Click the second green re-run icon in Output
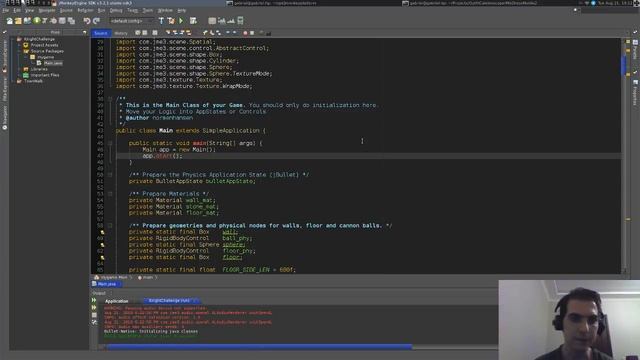Screen dimensions: 640x360 [x=94, y=308]
